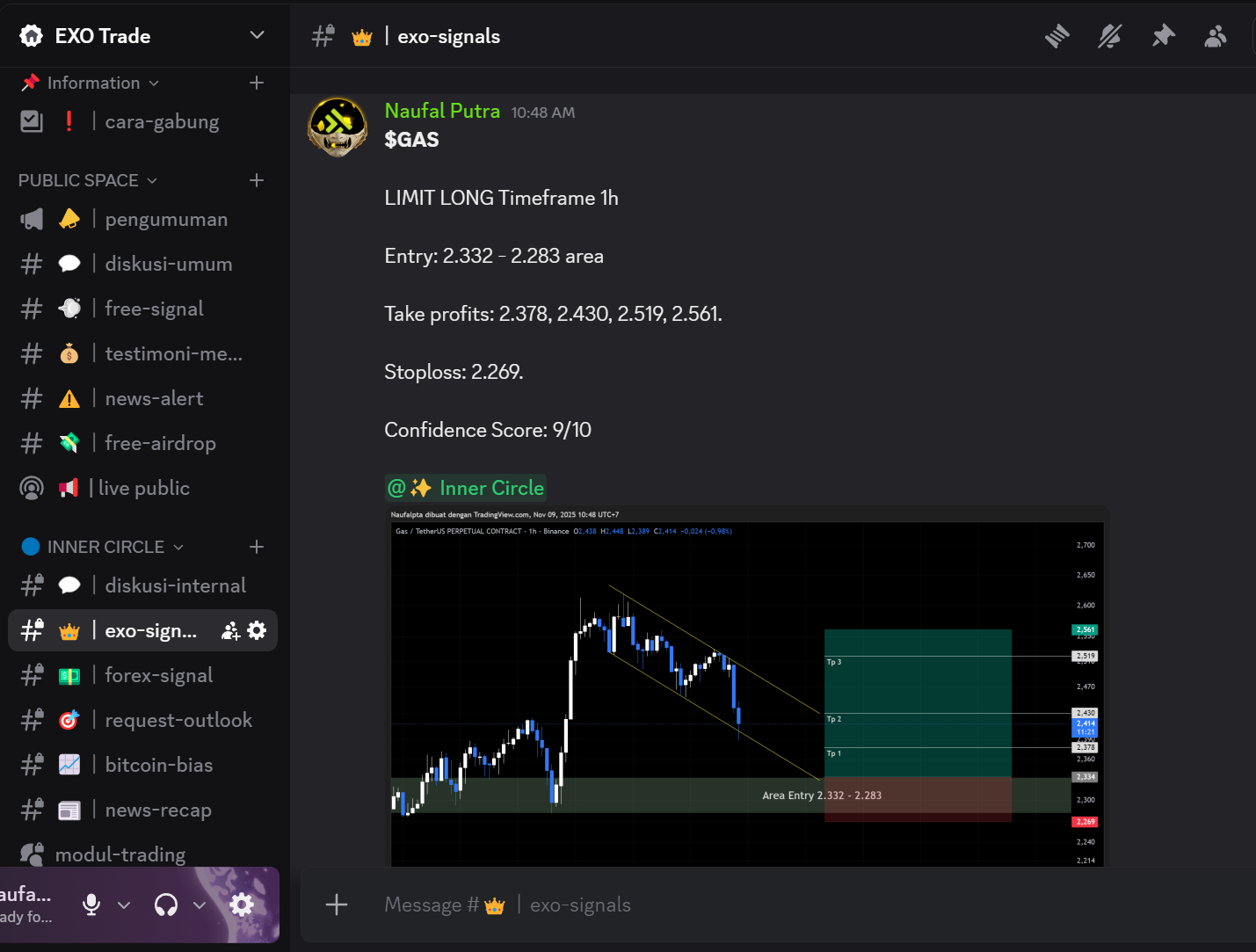Open EXO Trade server dropdown menu

(257, 35)
